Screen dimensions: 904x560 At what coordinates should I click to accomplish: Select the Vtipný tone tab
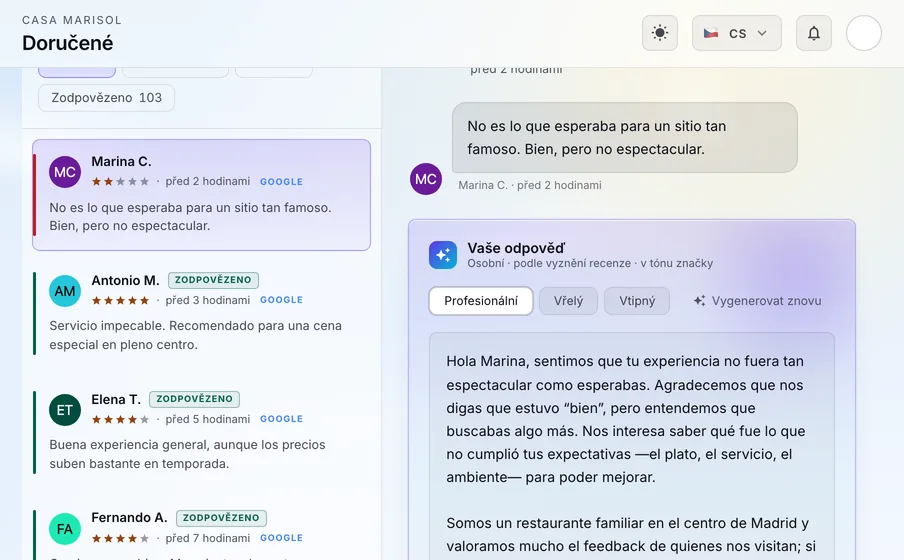pos(637,301)
